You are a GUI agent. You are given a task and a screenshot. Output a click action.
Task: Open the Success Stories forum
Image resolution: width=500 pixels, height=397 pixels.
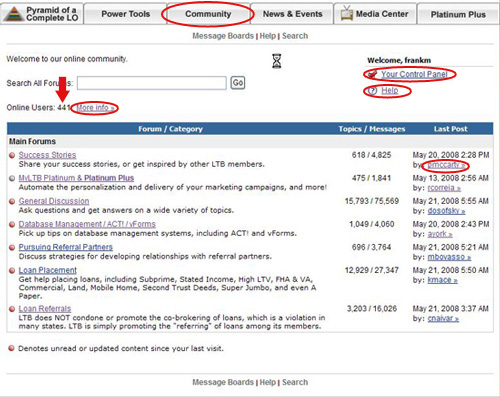click(x=47, y=155)
